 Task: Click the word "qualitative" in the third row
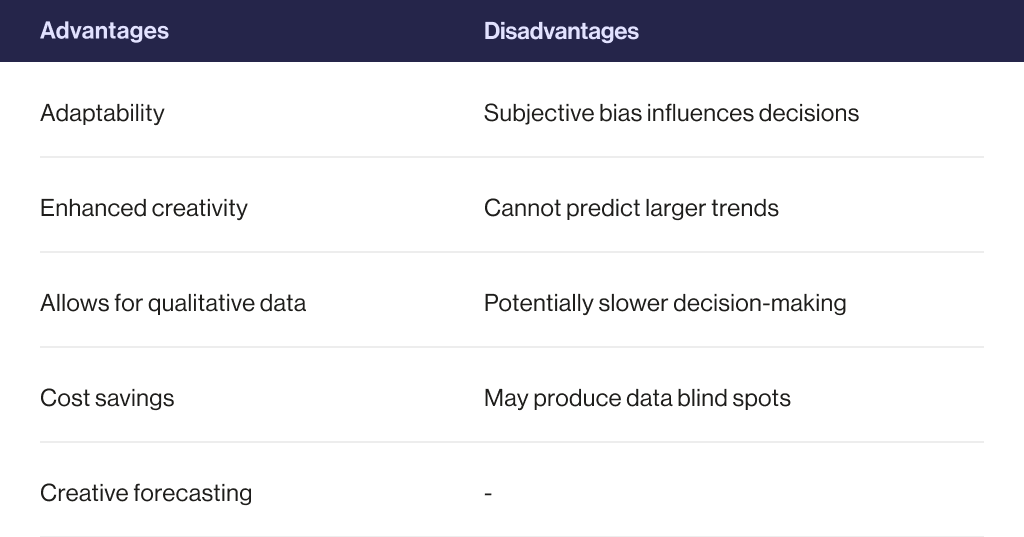click(x=196, y=303)
